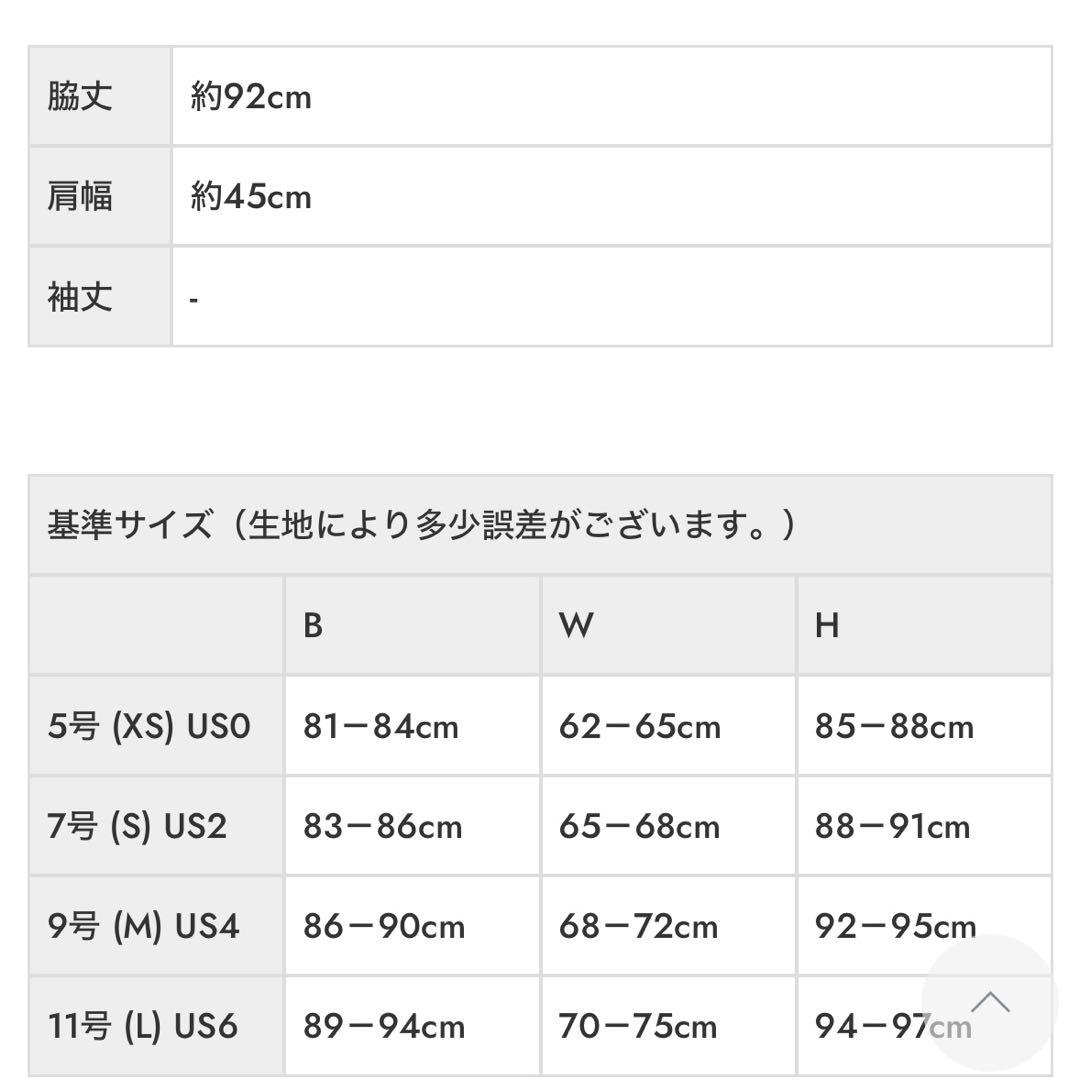This screenshot has width=1080, height=1080.
Task: Click the 70－75cm waist cell
Action: point(638,1026)
